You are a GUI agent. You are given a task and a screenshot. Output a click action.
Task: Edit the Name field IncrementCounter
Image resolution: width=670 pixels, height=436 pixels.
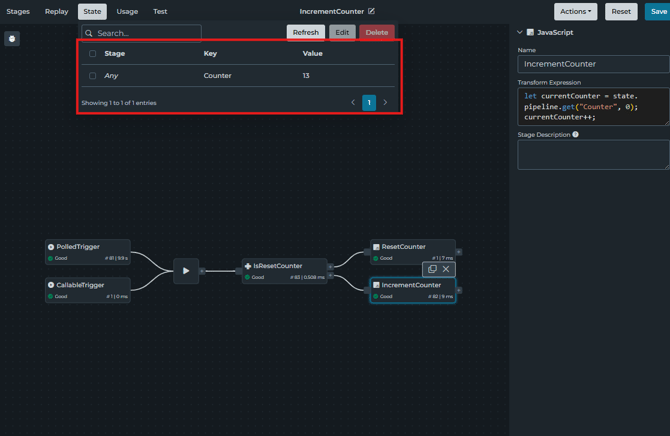[x=594, y=64]
